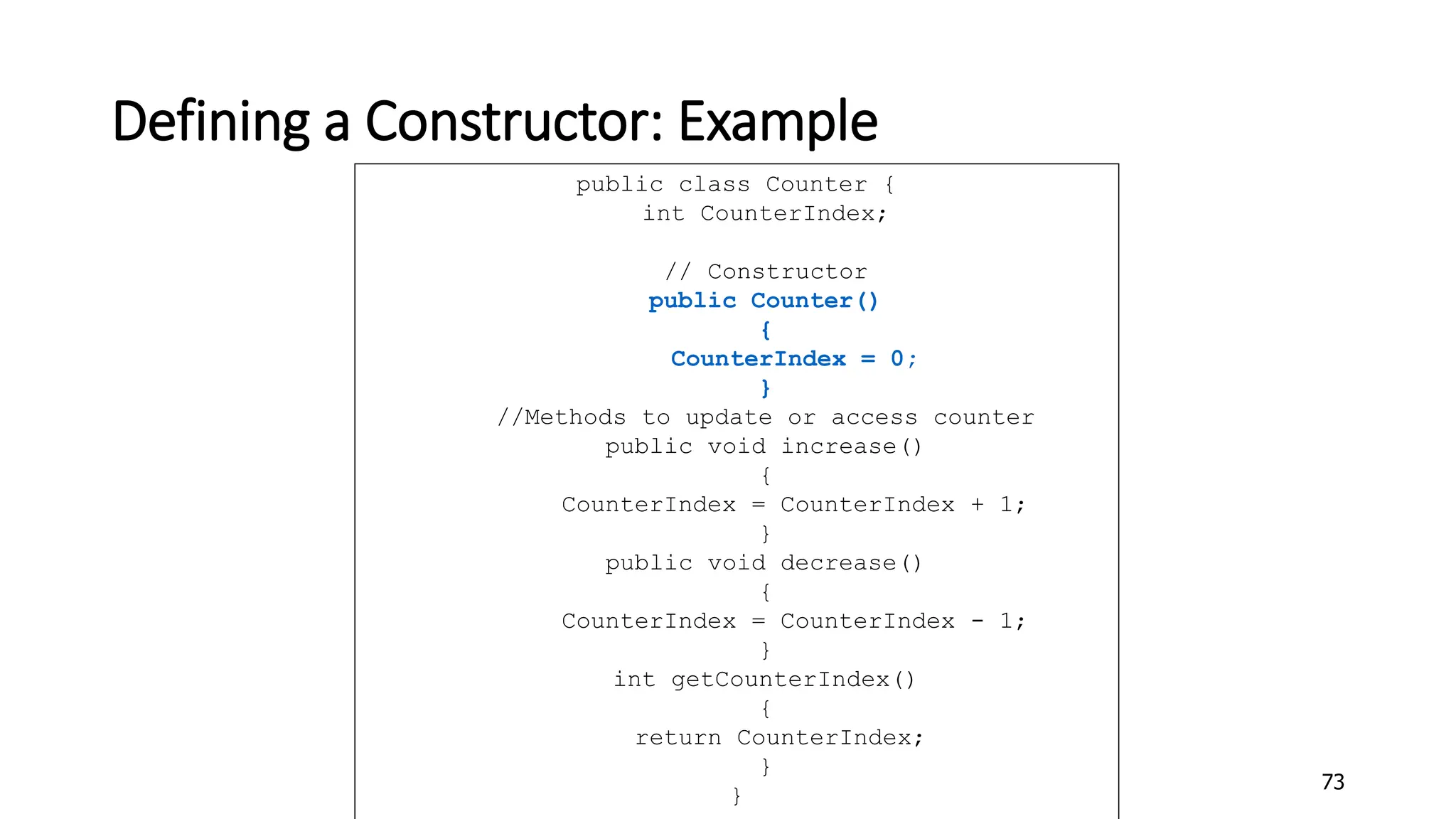Click the '//Methods to update or access counter' comment
The height and width of the screenshot is (819, 1456).
coord(766,417)
